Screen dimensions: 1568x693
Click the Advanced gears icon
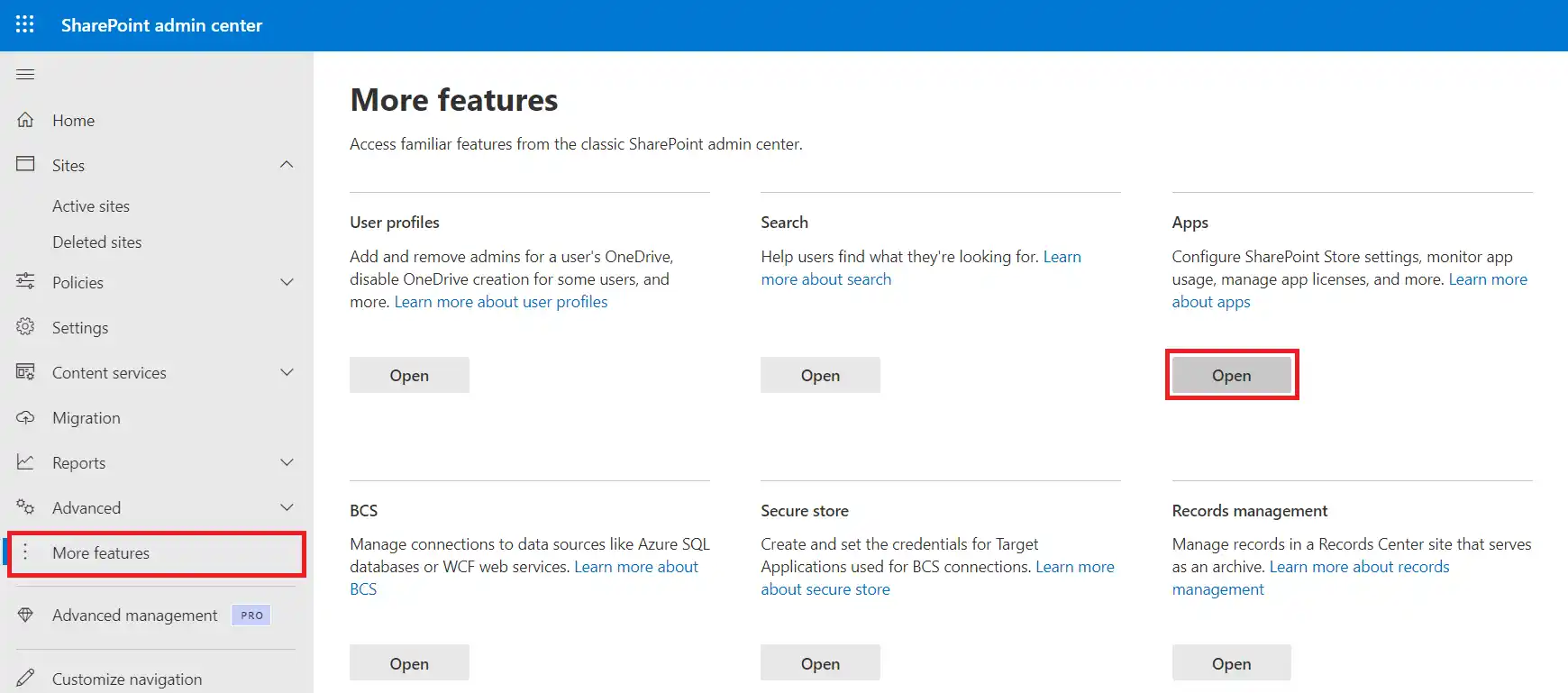coord(25,506)
